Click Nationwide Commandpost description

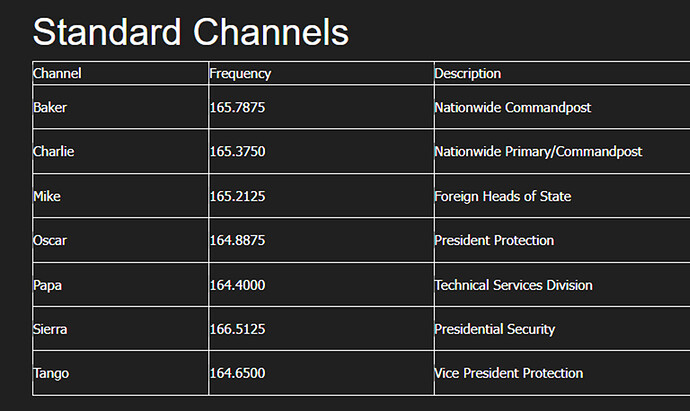click(x=513, y=107)
